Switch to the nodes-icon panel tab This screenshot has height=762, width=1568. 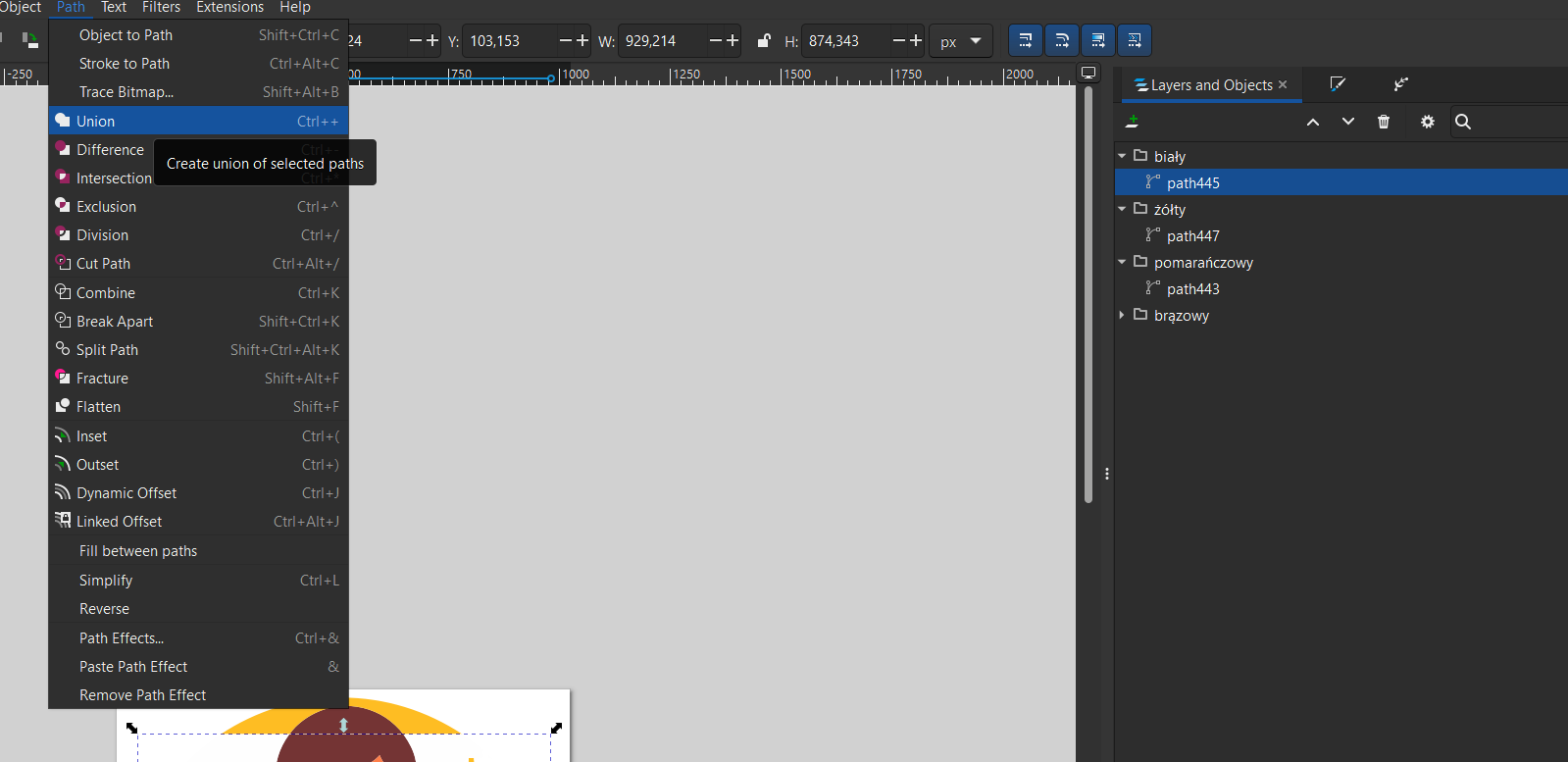point(1401,84)
